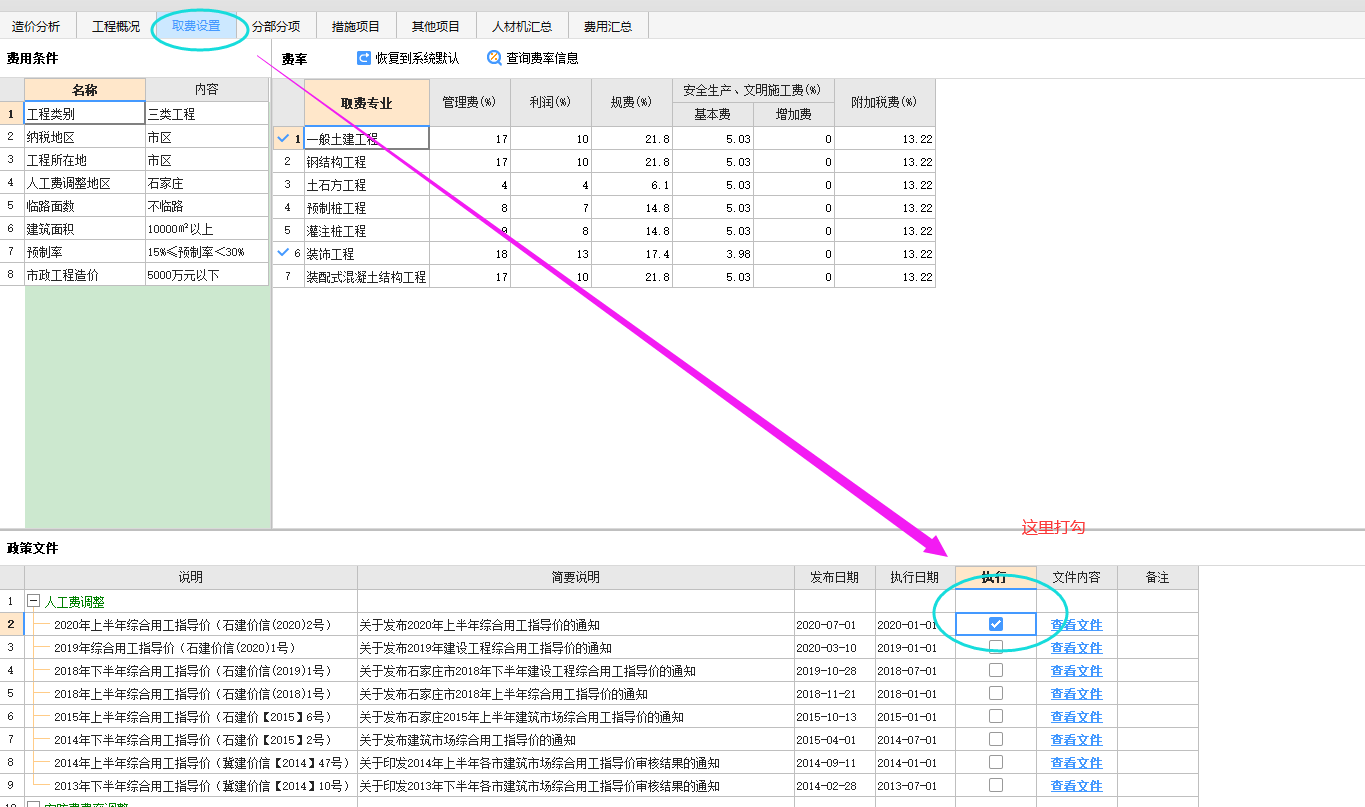1365x807 pixels.
Task: Click the 管理费(%) column header
Action: point(470,103)
